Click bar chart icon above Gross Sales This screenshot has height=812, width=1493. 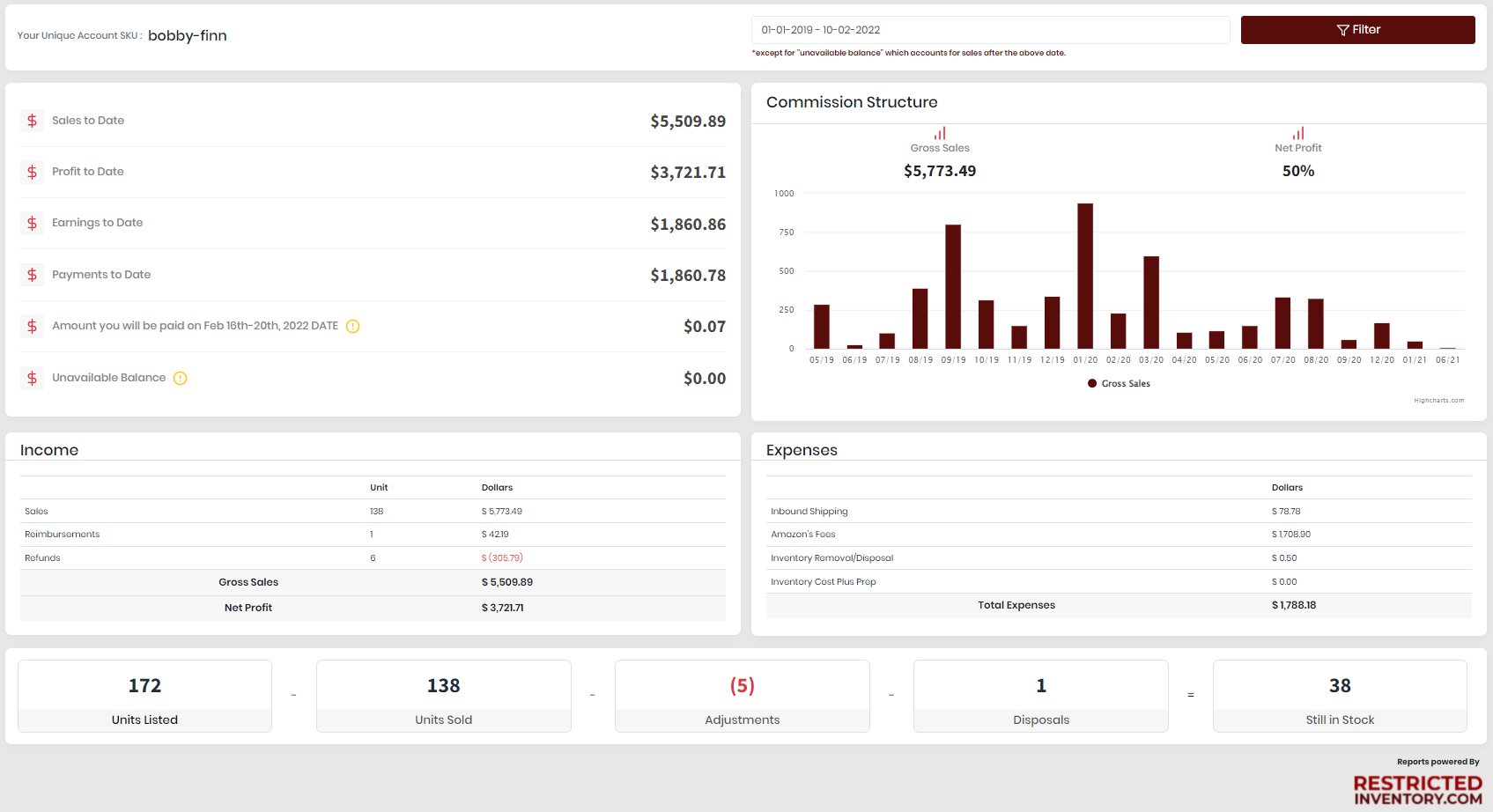[x=940, y=134]
